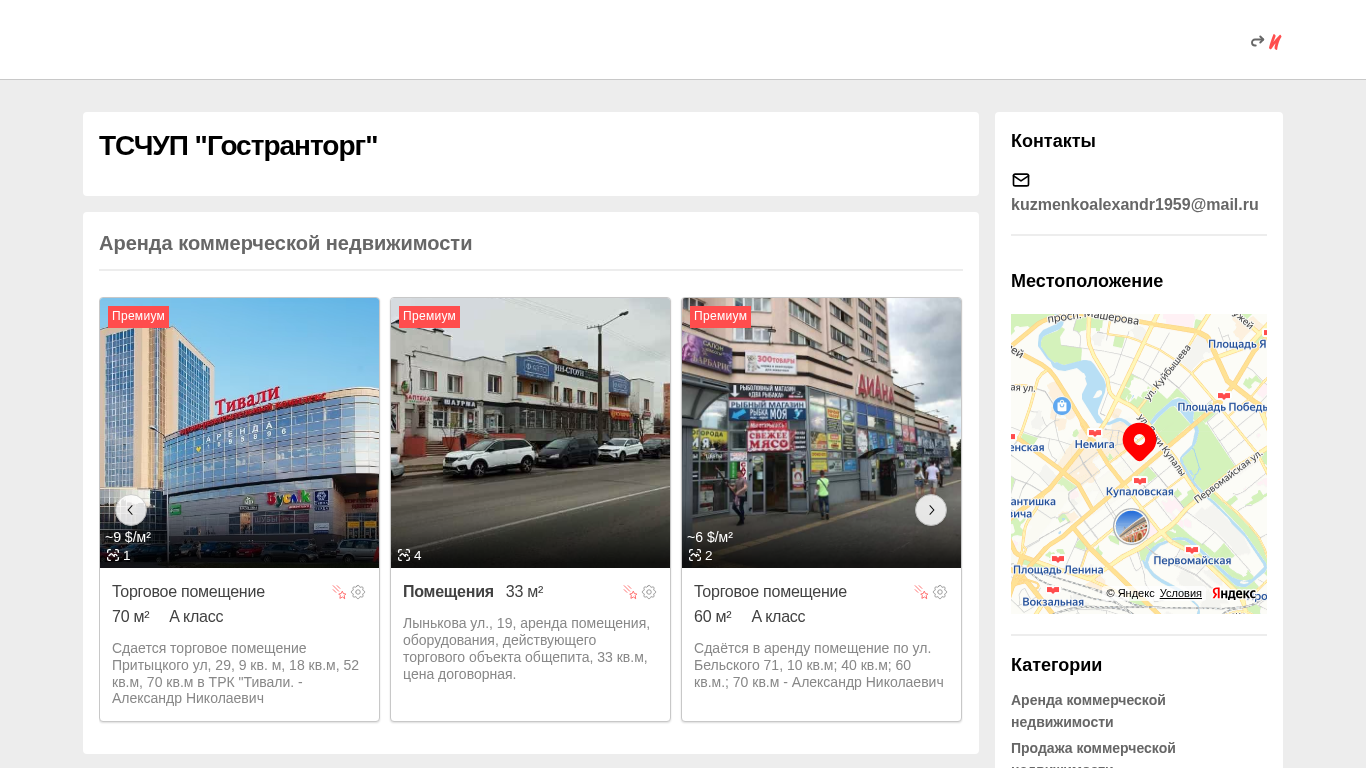Click the 'А класс' label on the 60 м² listing
Viewport: 1366px width, 768px height.
[x=778, y=616]
